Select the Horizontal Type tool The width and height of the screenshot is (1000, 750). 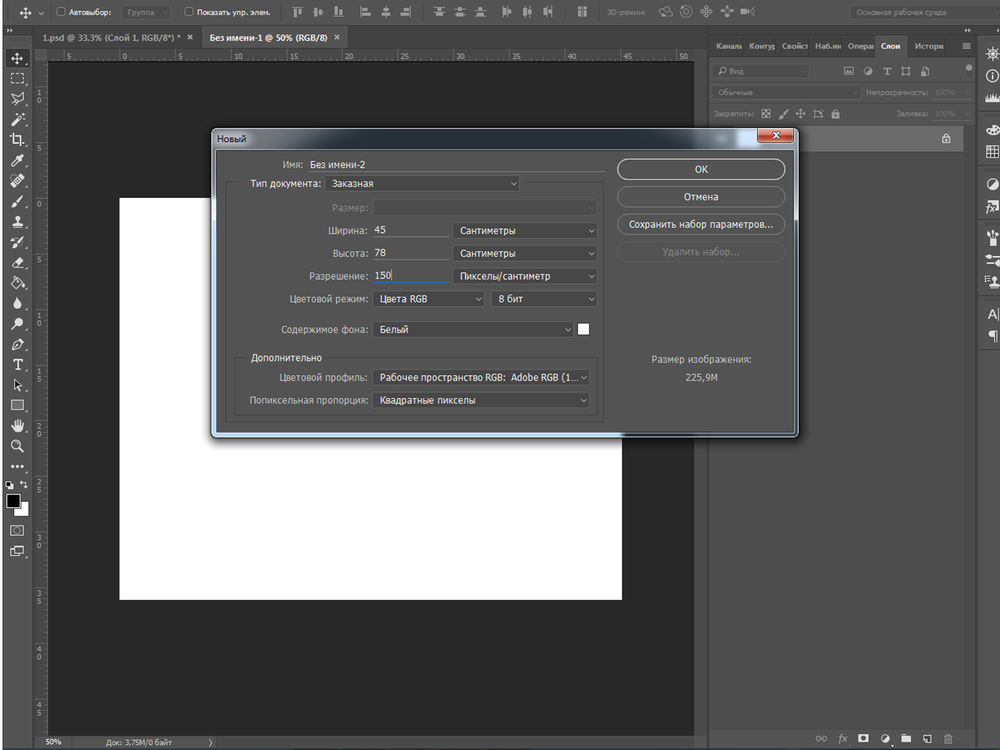click(17, 364)
